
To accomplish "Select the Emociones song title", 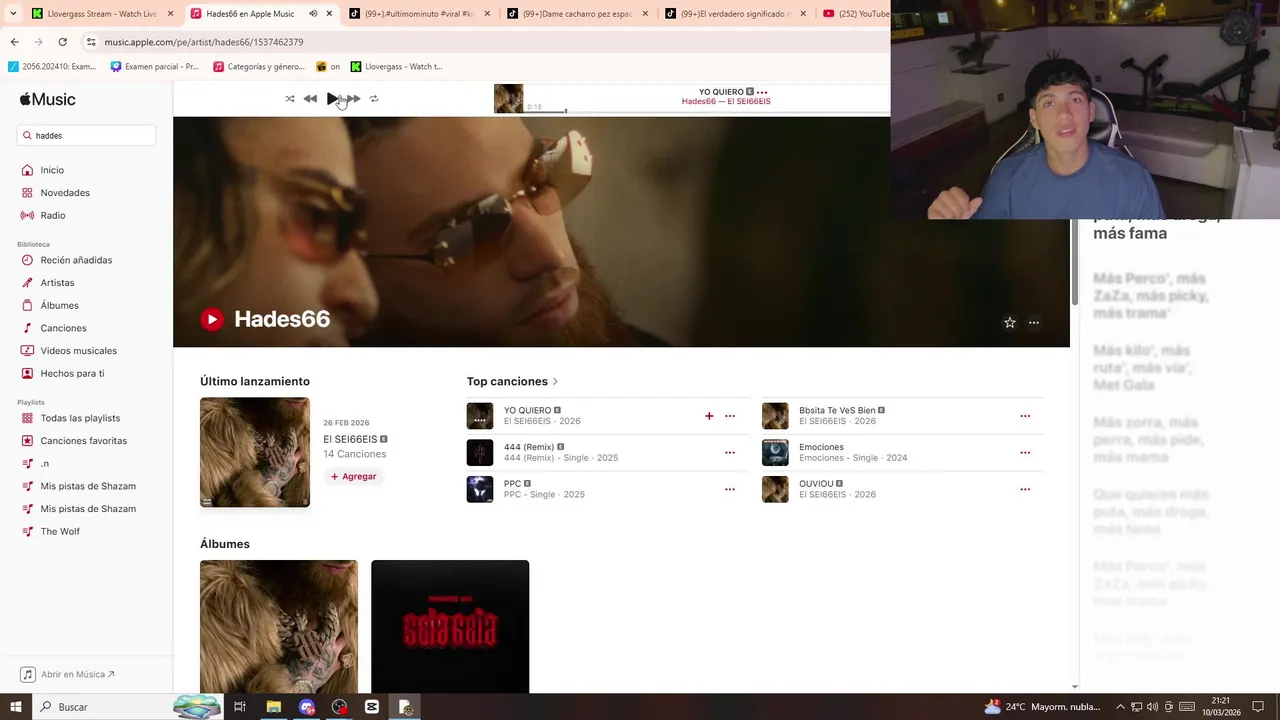I will click(821, 447).
